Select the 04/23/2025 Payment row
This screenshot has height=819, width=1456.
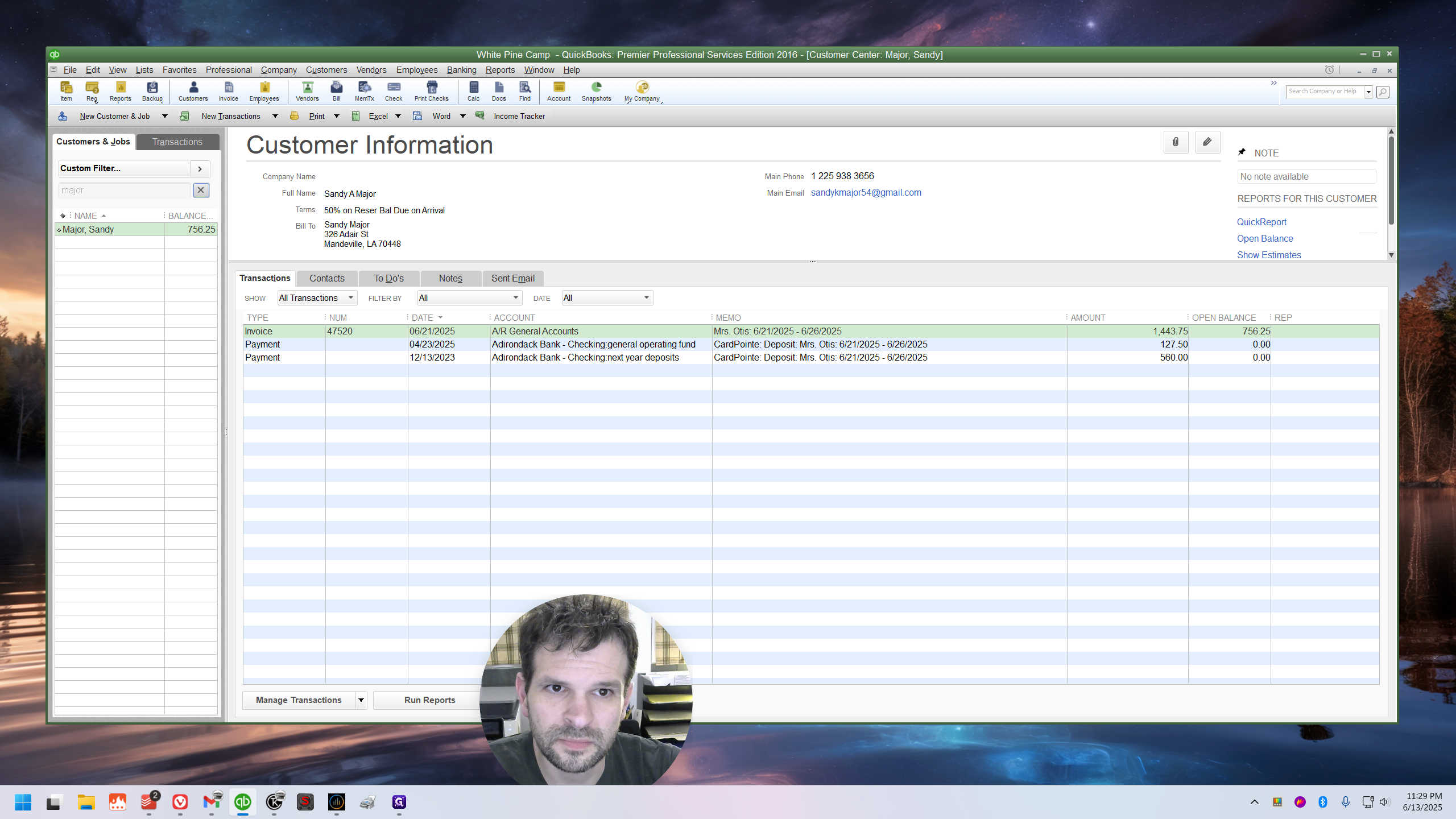(811, 344)
